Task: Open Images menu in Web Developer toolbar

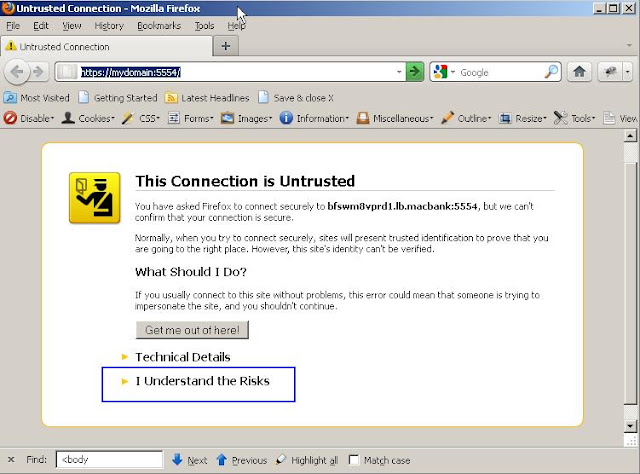Action: pyautogui.click(x=246, y=118)
